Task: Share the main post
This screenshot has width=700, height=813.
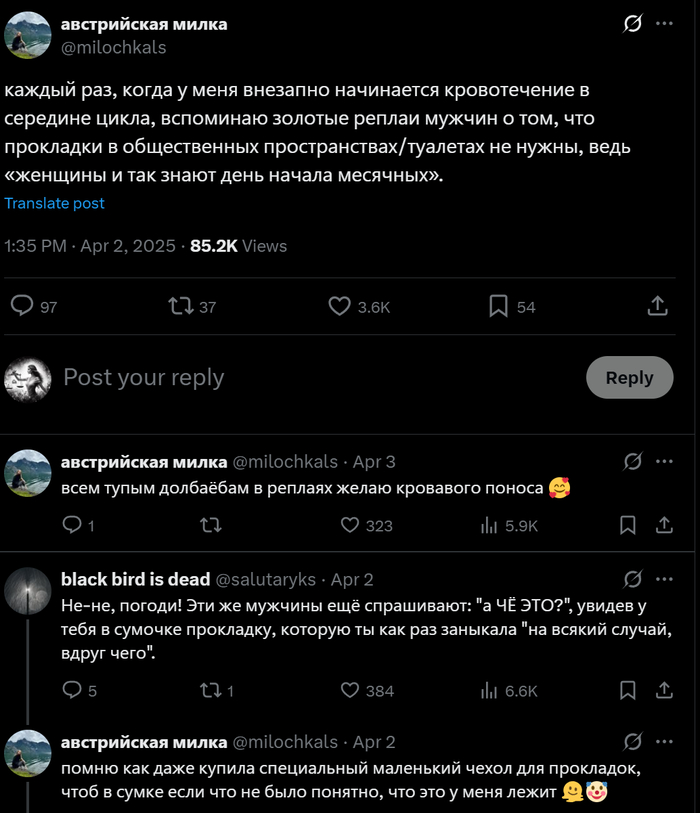Action: (x=658, y=307)
